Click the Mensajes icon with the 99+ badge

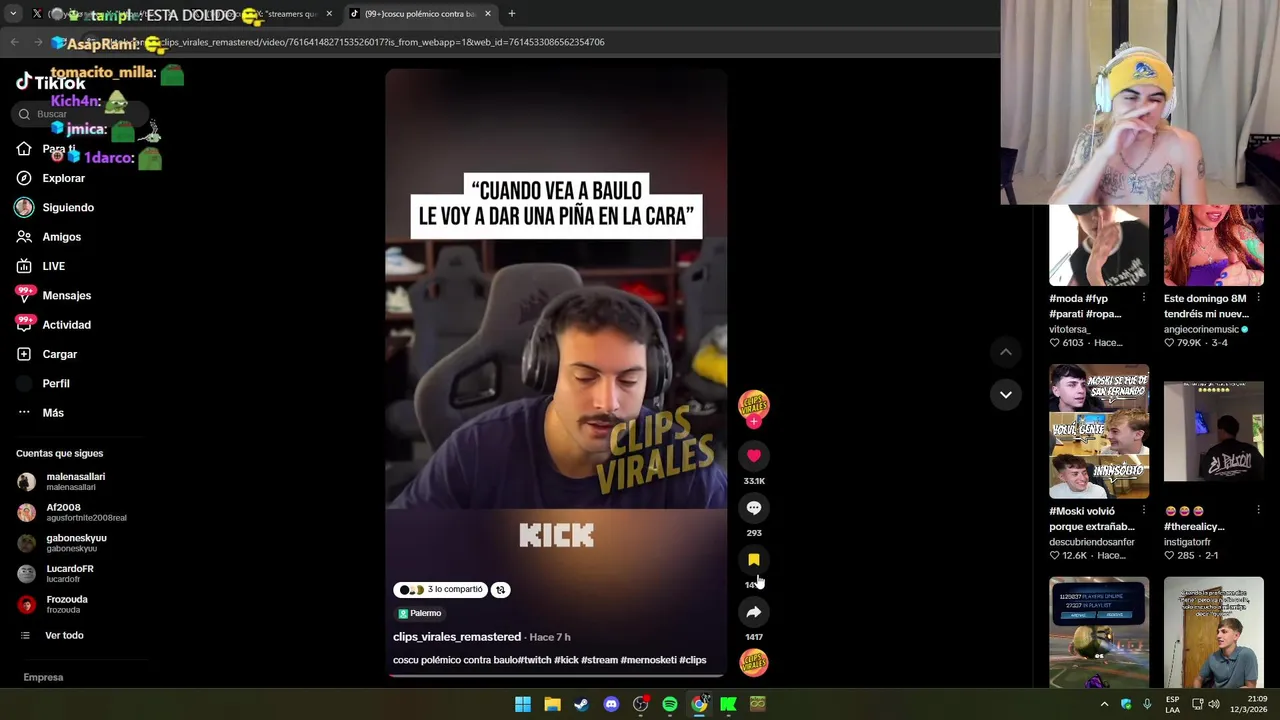pyautogui.click(x=24, y=295)
